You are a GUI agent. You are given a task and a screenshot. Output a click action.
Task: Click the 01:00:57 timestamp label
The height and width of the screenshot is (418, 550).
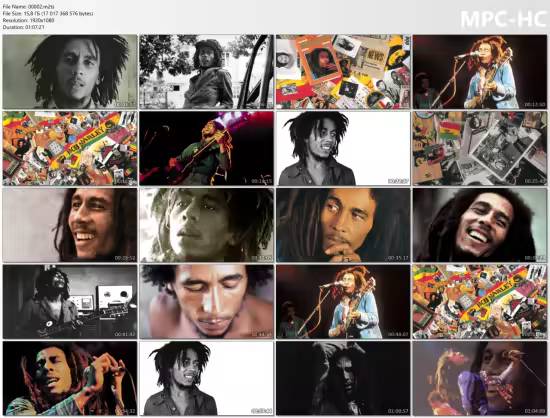tap(398, 411)
